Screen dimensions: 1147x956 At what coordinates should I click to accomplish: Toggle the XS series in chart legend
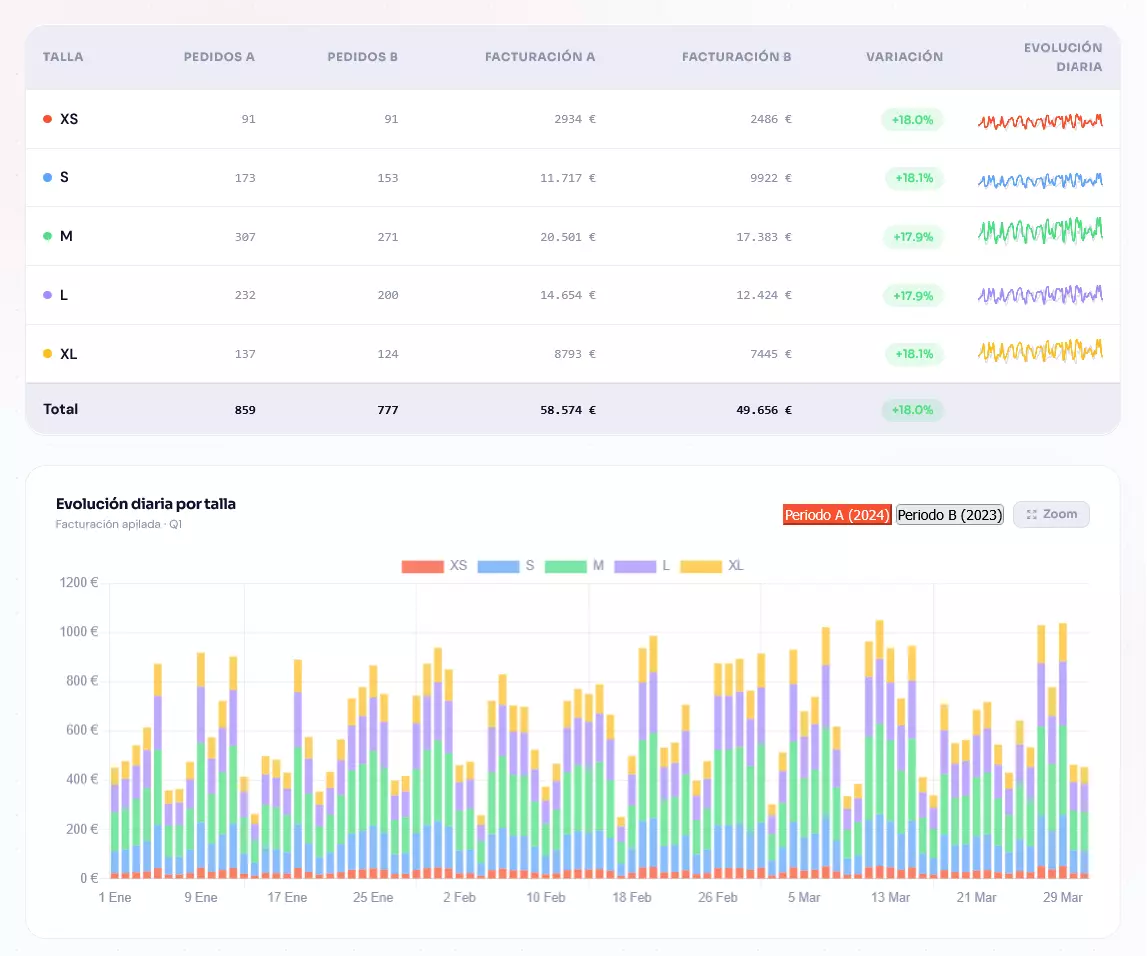(422, 566)
